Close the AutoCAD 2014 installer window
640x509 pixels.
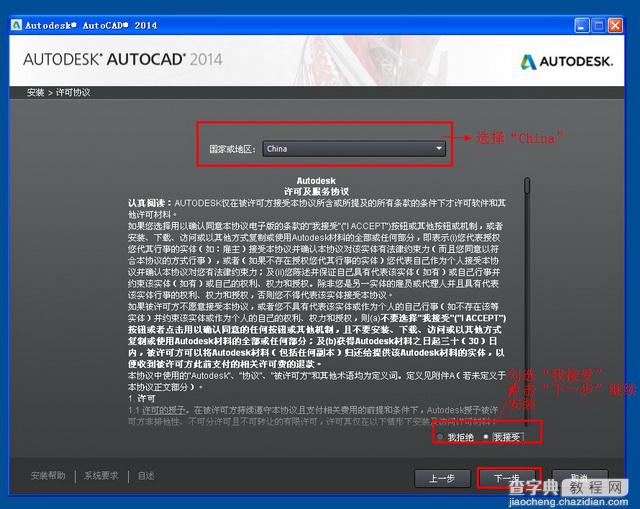(616, 26)
